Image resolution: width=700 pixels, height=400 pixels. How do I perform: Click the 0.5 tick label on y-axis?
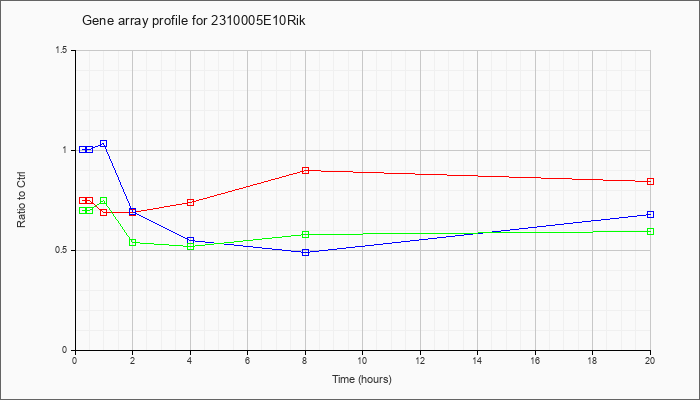pos(62,250)
